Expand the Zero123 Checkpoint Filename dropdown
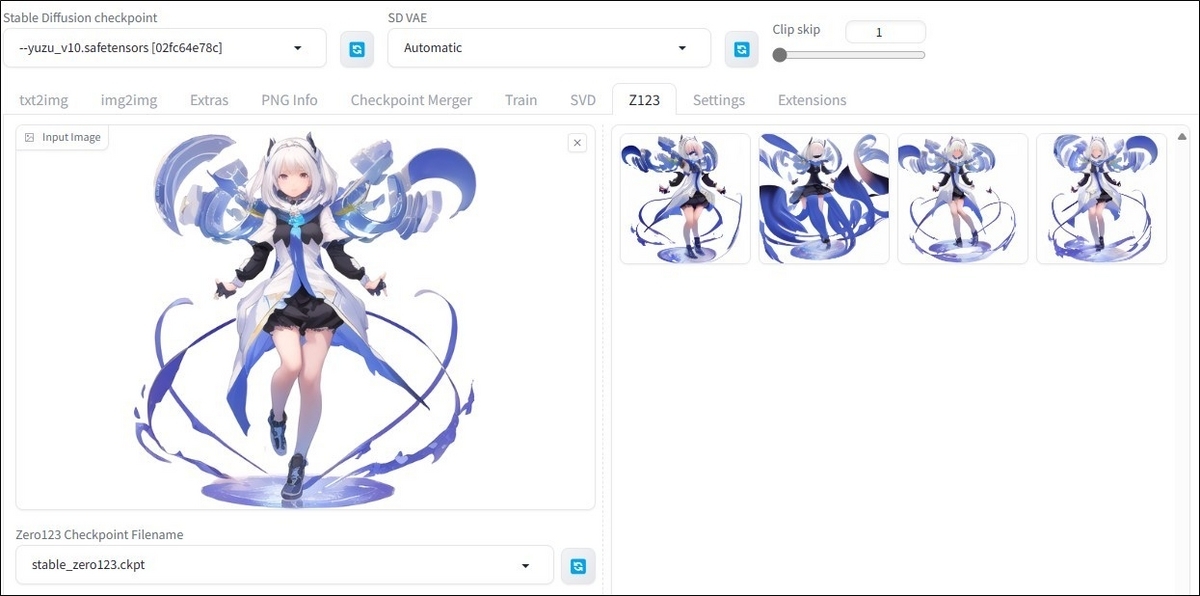The height and width of the screenshot is (596, 1200). tap(285, 565)
